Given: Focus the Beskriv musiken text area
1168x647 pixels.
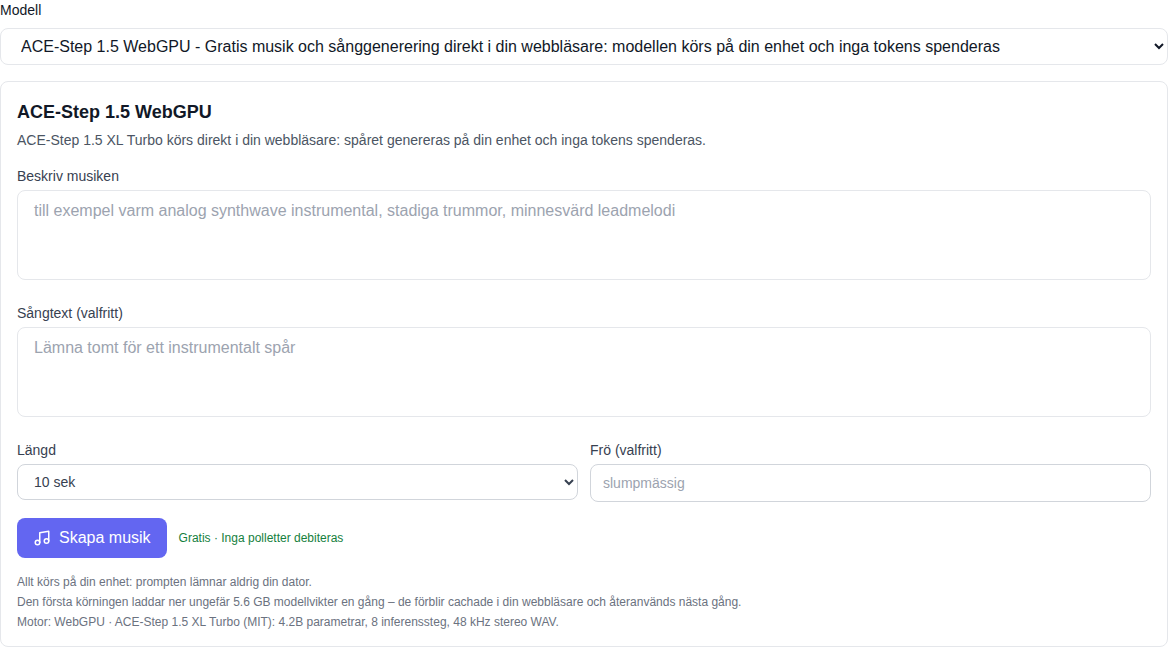Looking at the screenshot, I should [583, 235].
